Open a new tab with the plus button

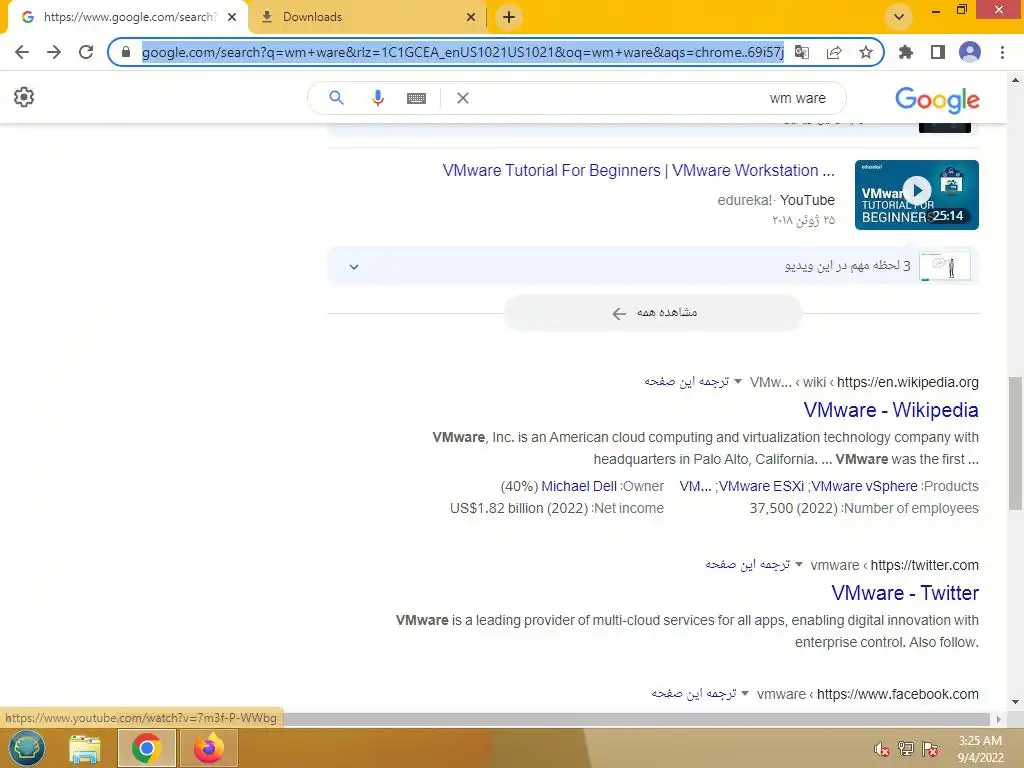point(509,17)
